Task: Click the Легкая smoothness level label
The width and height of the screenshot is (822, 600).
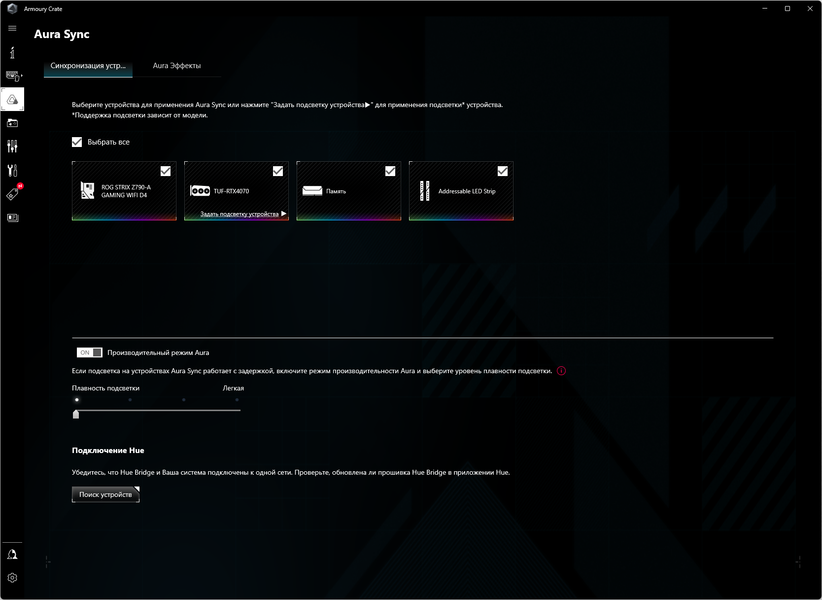Action: tap(233, 388)
